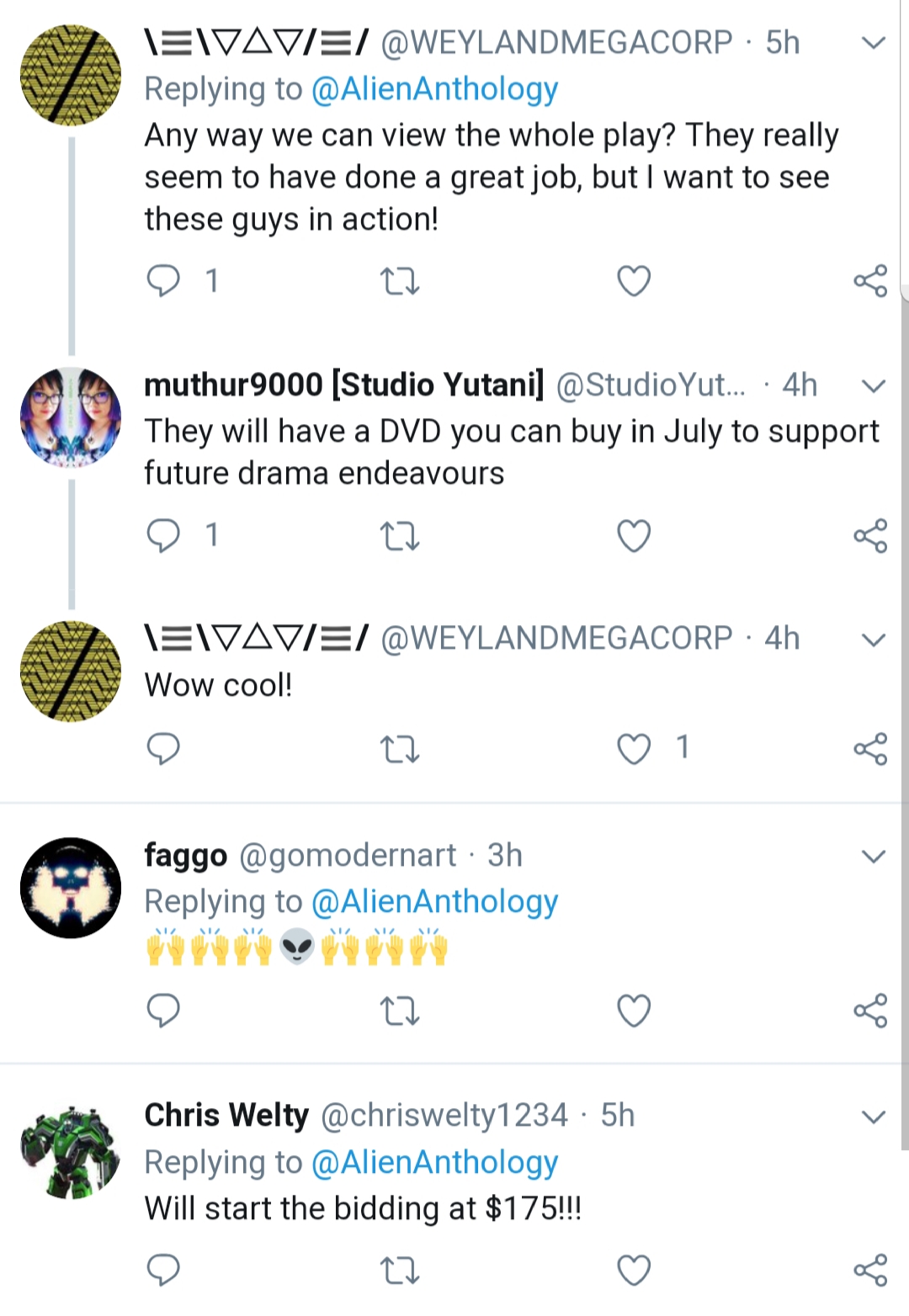Share Chris Welty's bidding tweet
Image resolution: width=909 pixels, height=1316 pixels.
pos(870,1271)
